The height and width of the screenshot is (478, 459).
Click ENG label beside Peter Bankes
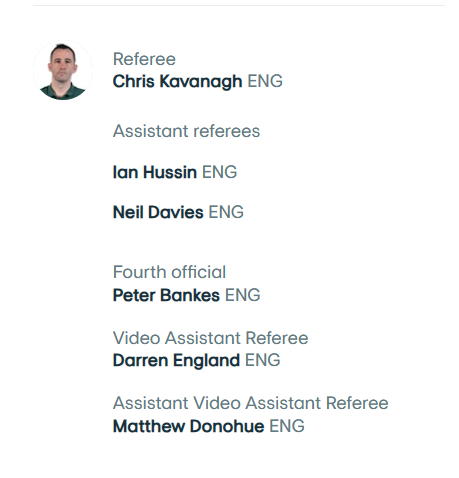click(x=243, y=295)
